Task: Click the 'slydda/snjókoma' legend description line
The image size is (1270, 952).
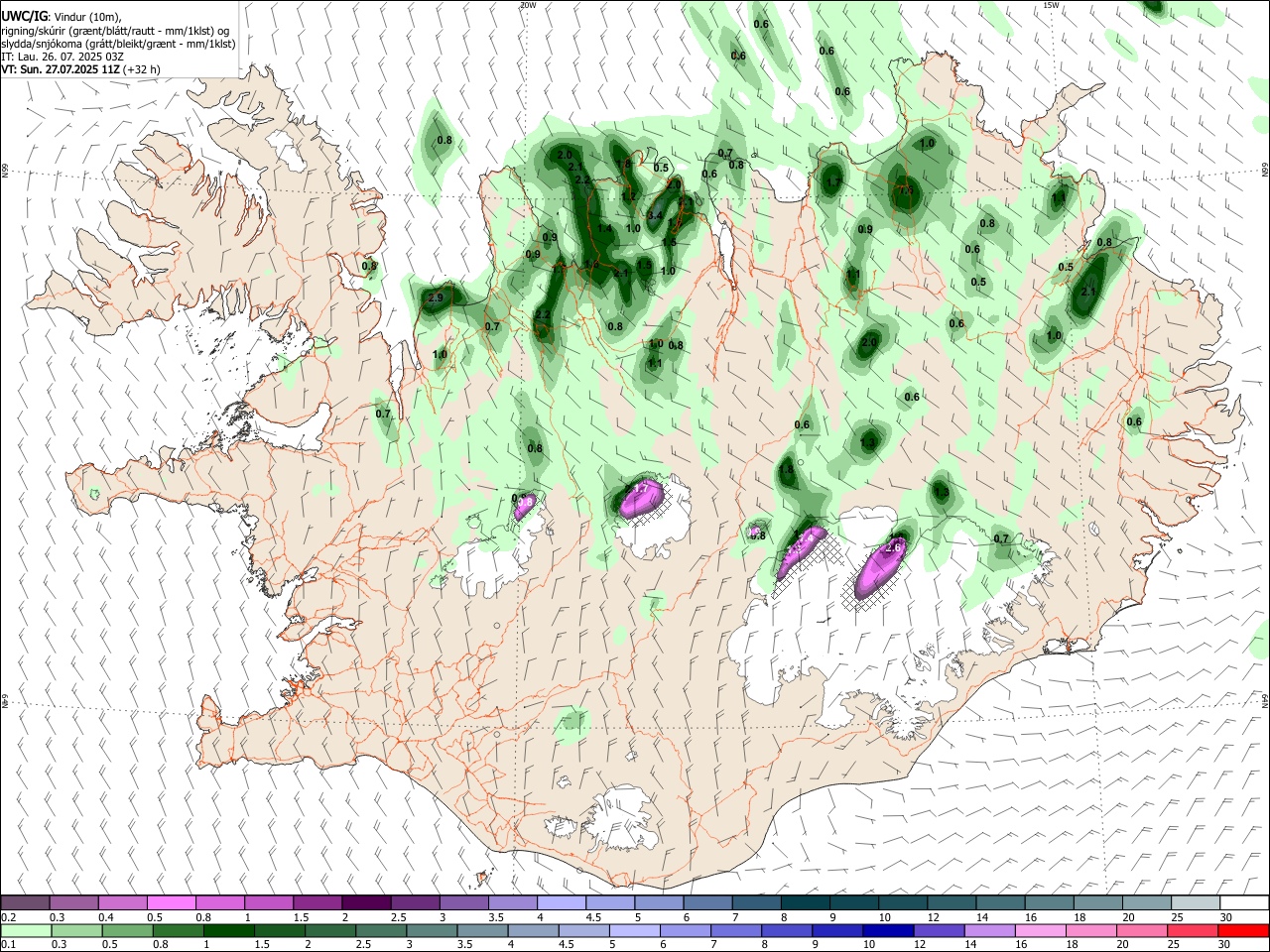Action: click(118, 44)
